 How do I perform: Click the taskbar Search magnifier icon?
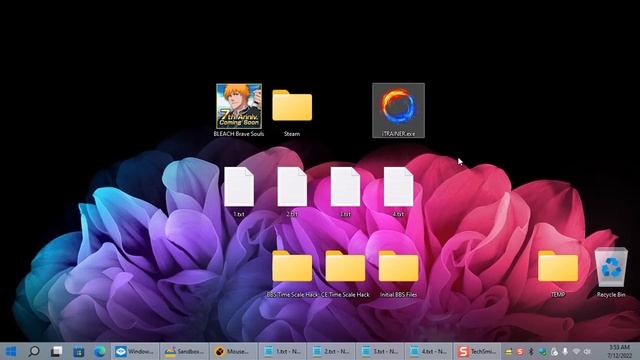34,351
